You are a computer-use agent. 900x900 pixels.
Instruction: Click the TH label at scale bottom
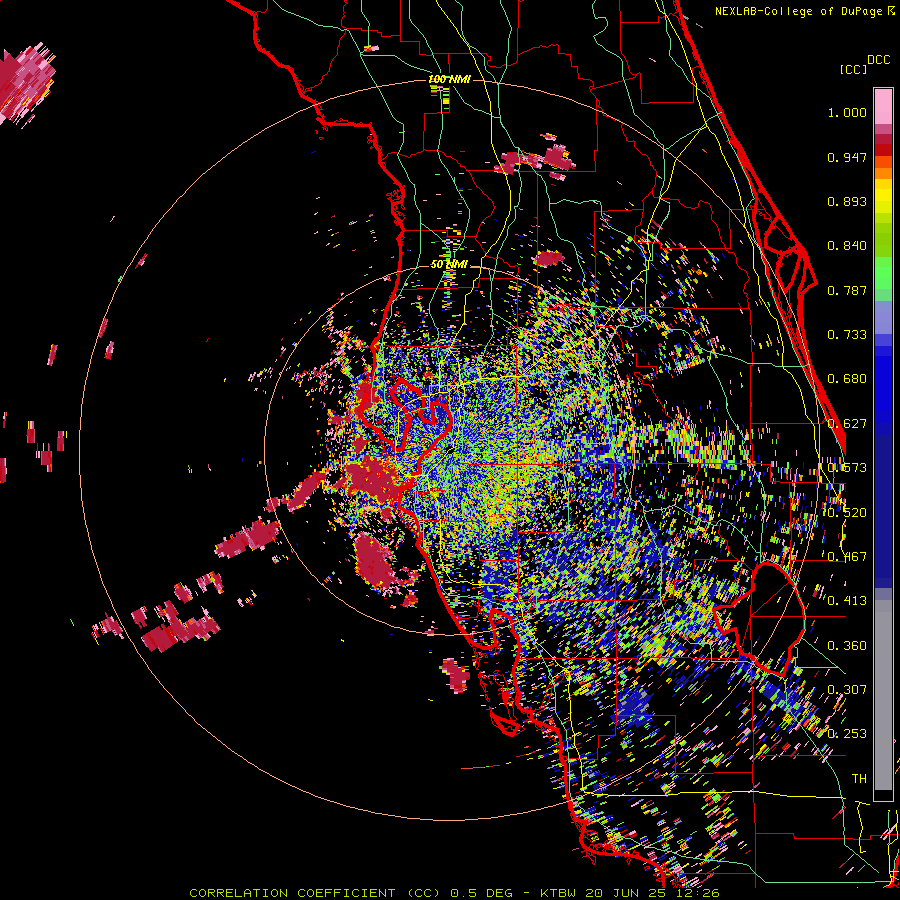point(859,779)
